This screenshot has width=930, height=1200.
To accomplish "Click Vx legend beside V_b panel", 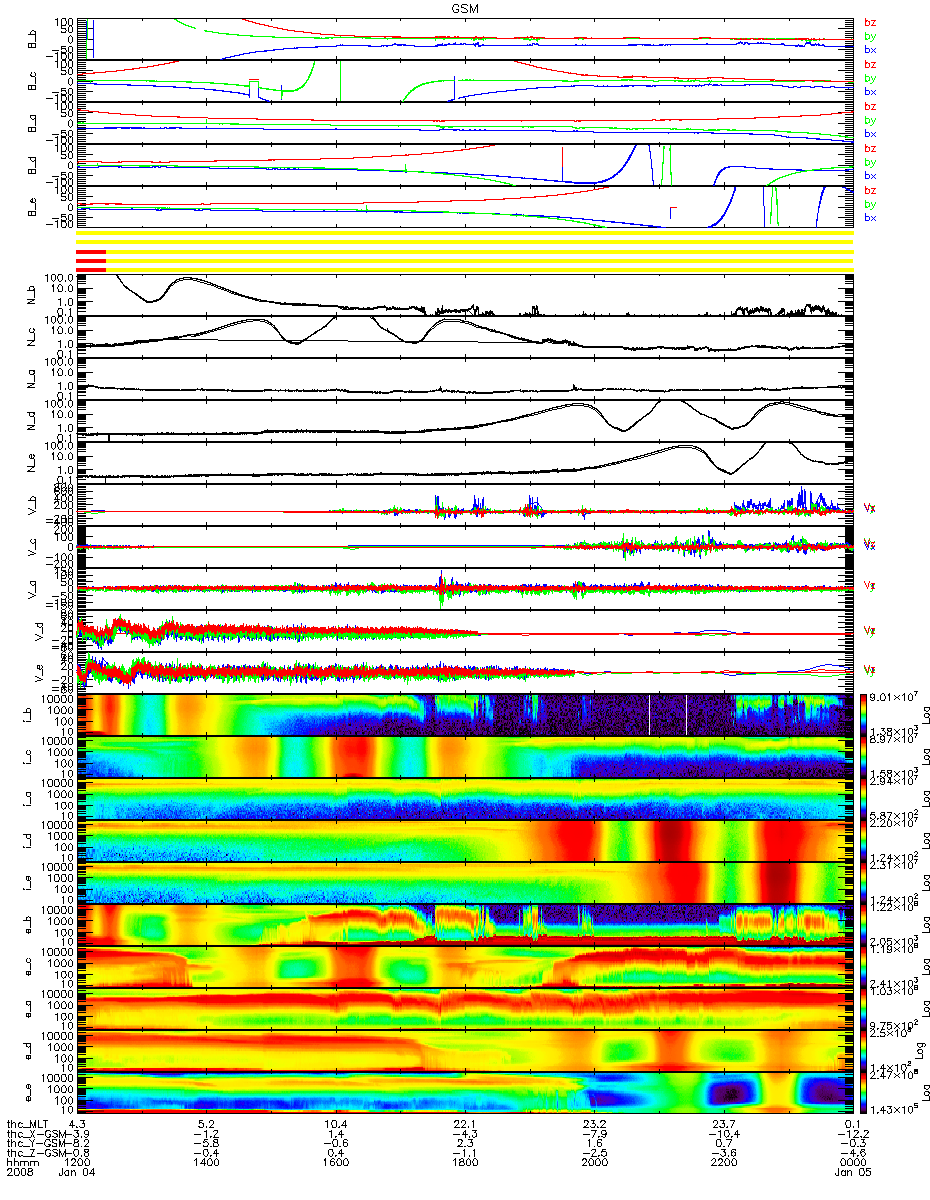I will [x=869, y=508].
